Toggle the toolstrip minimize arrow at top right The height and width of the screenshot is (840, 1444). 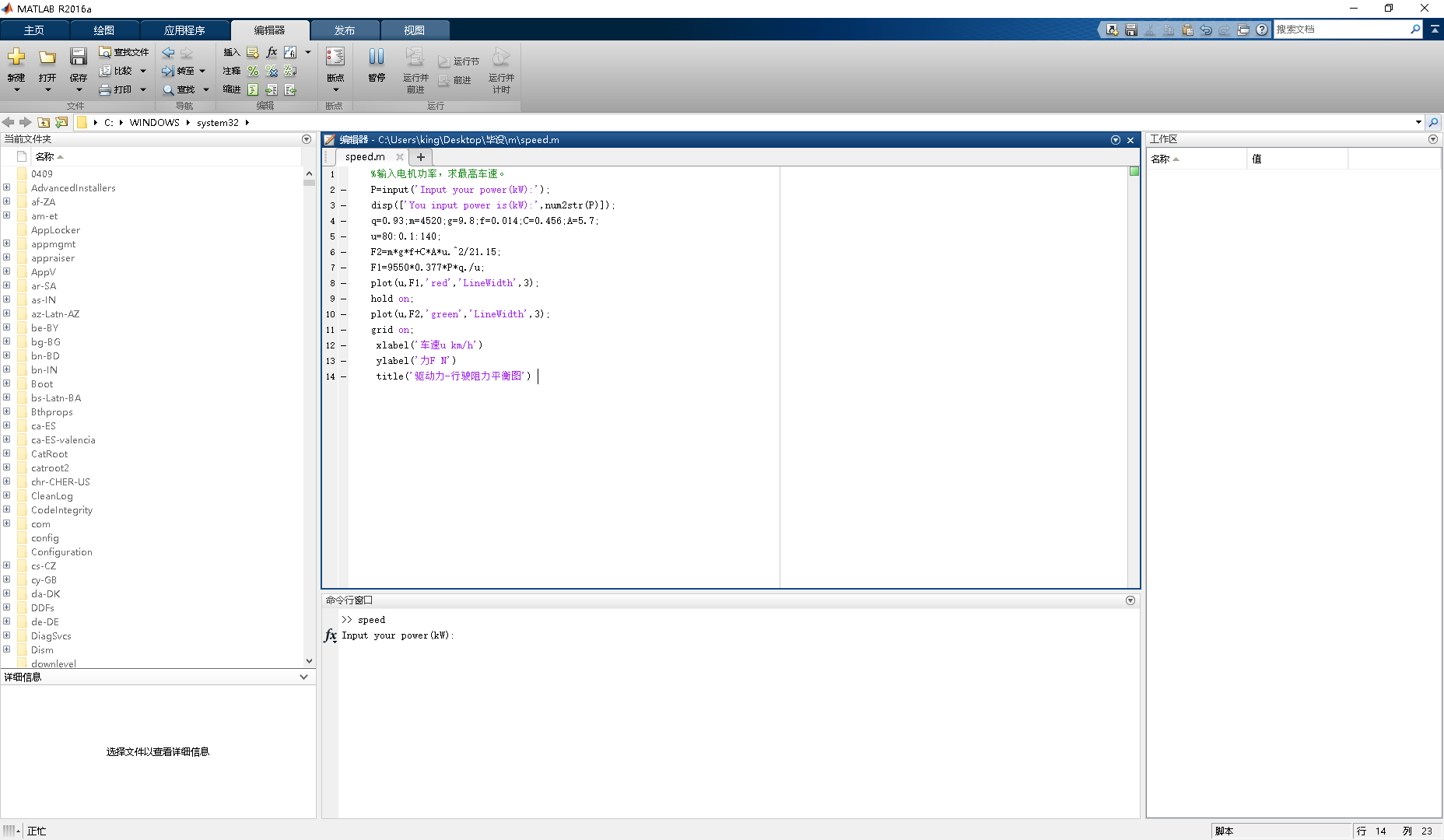coord(1435,29)
